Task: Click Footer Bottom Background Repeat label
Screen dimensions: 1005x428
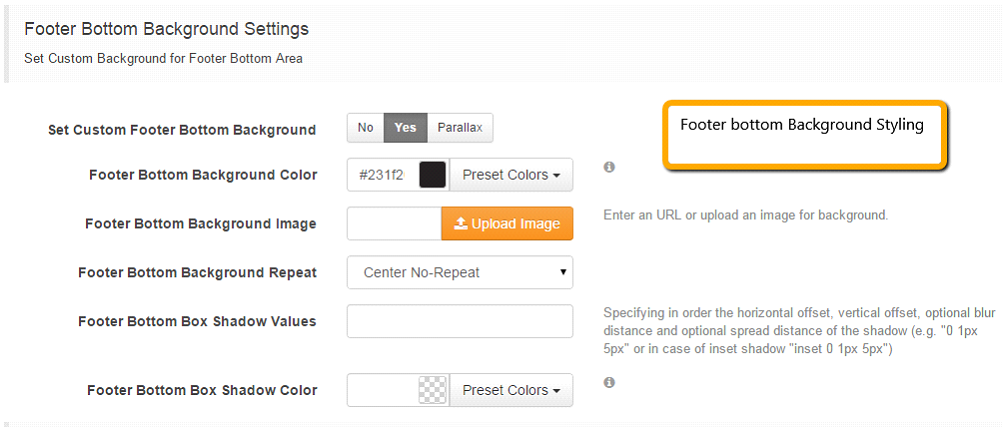Action: tap(197, 272)
